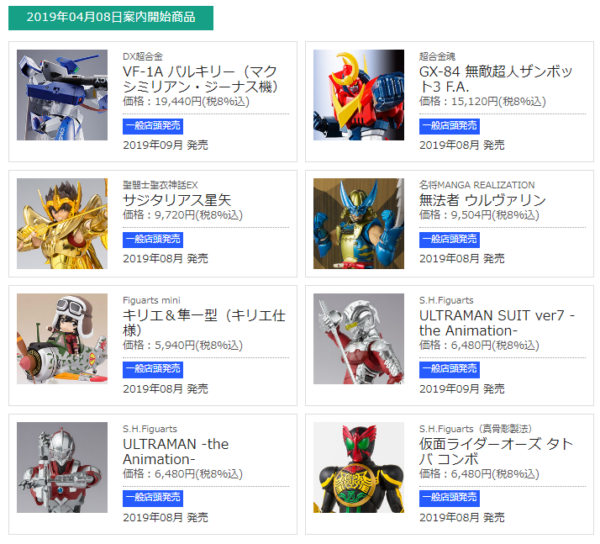Click the キリエ＆隼一型 product title
600x544 pixels.
204,323
